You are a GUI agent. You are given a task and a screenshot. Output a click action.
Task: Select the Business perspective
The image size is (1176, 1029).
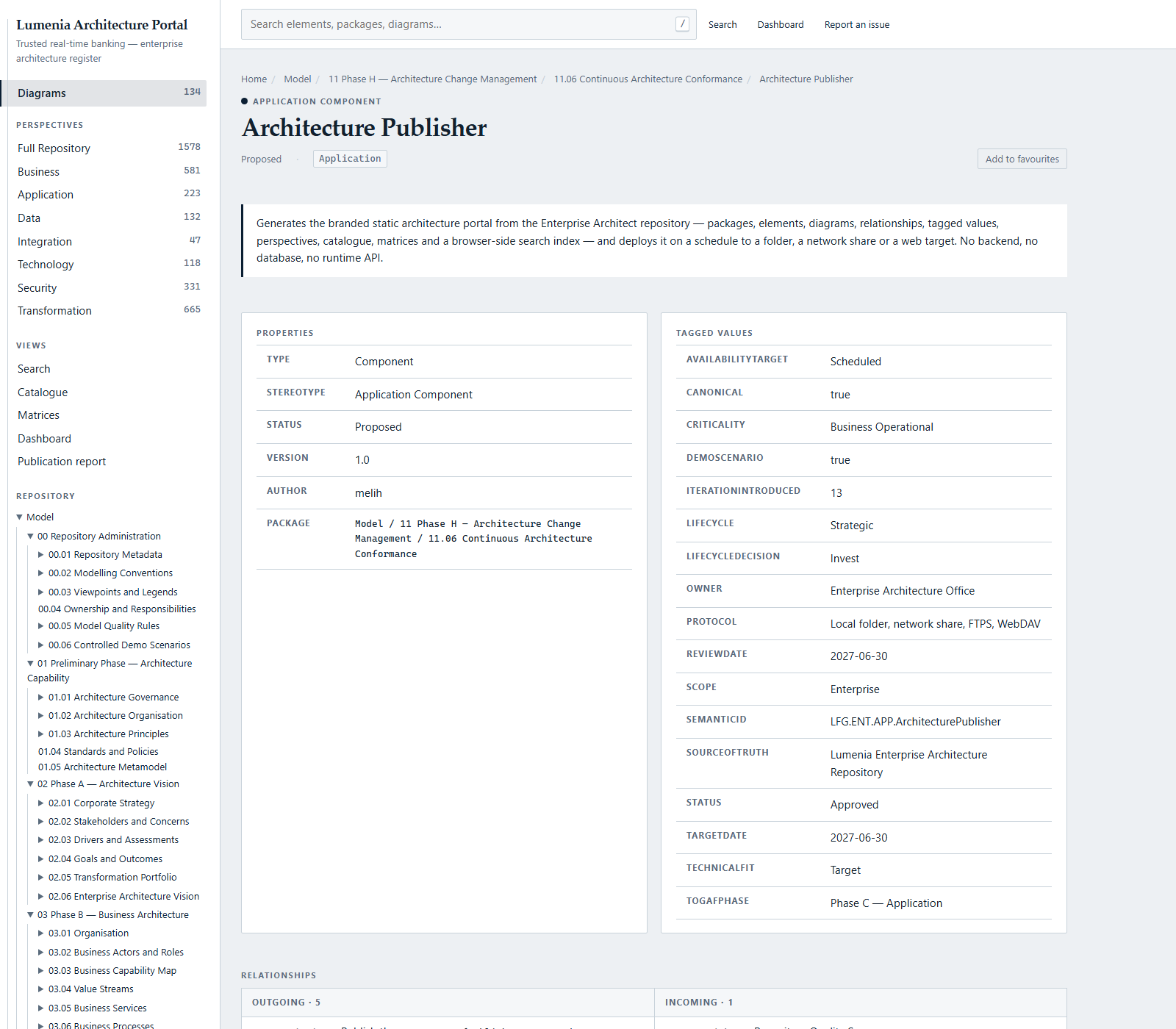(x=108, y=172)
